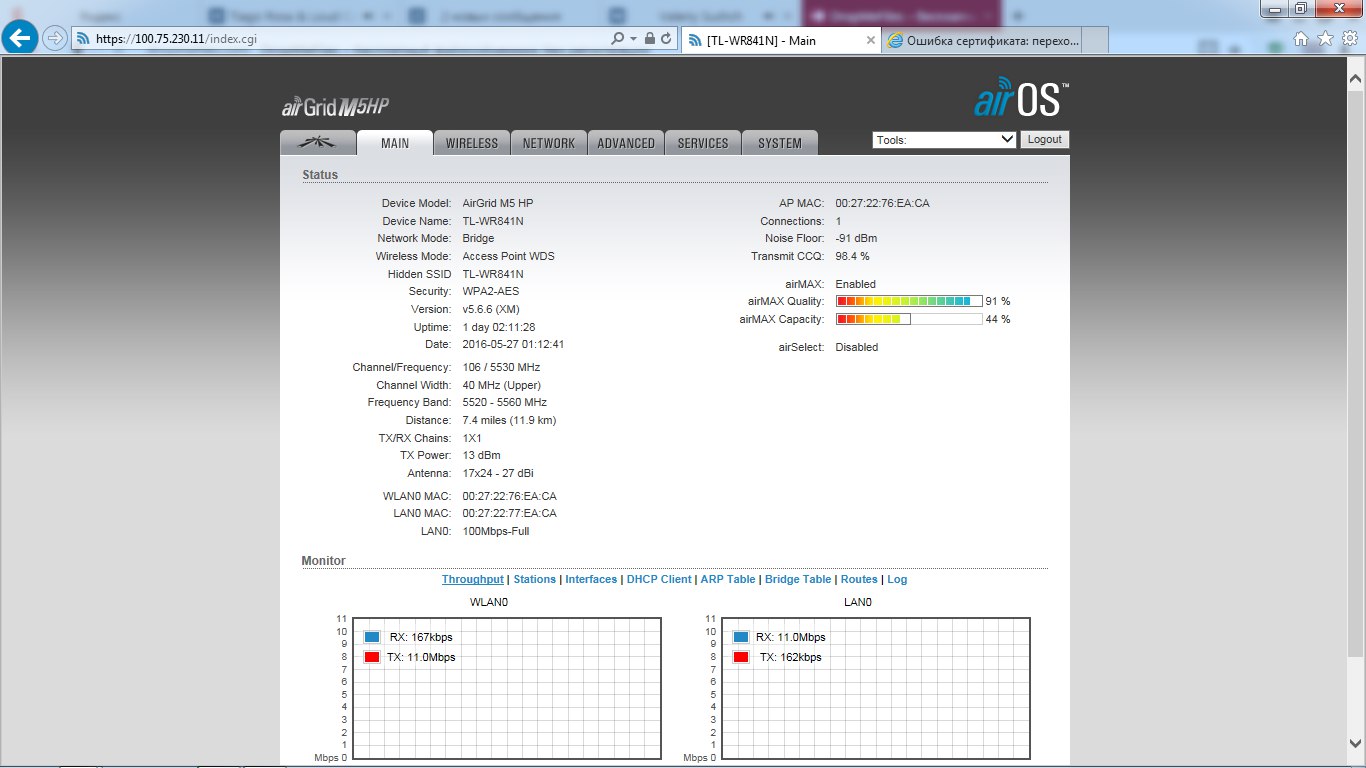This screenshot has height=768, width=1366.
Task: Switch to the WIRELESS tab
Action: click(x=472, y=143)
